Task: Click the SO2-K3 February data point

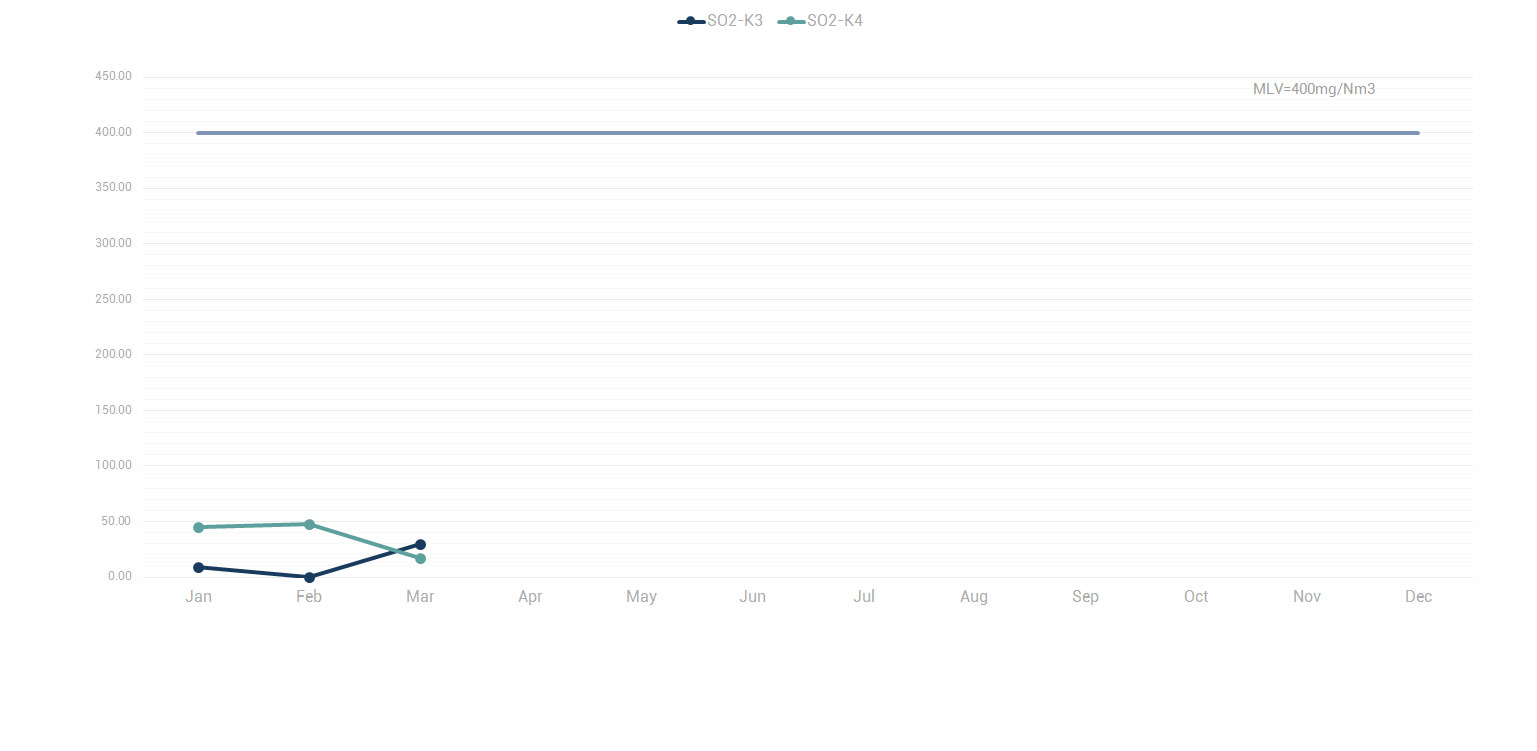Action: [x=309, y=577]
